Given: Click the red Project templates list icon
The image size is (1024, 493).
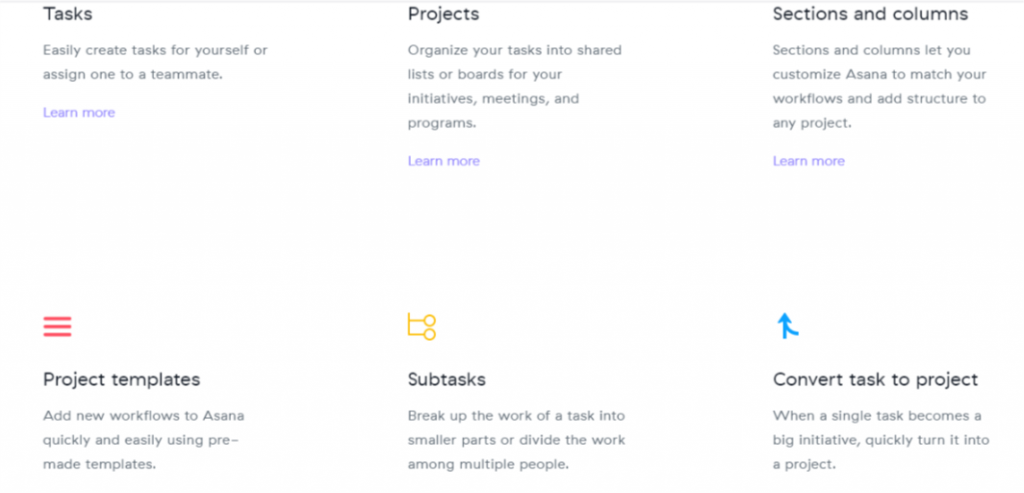Looking at the screenshot, I should tap(57, 327).
